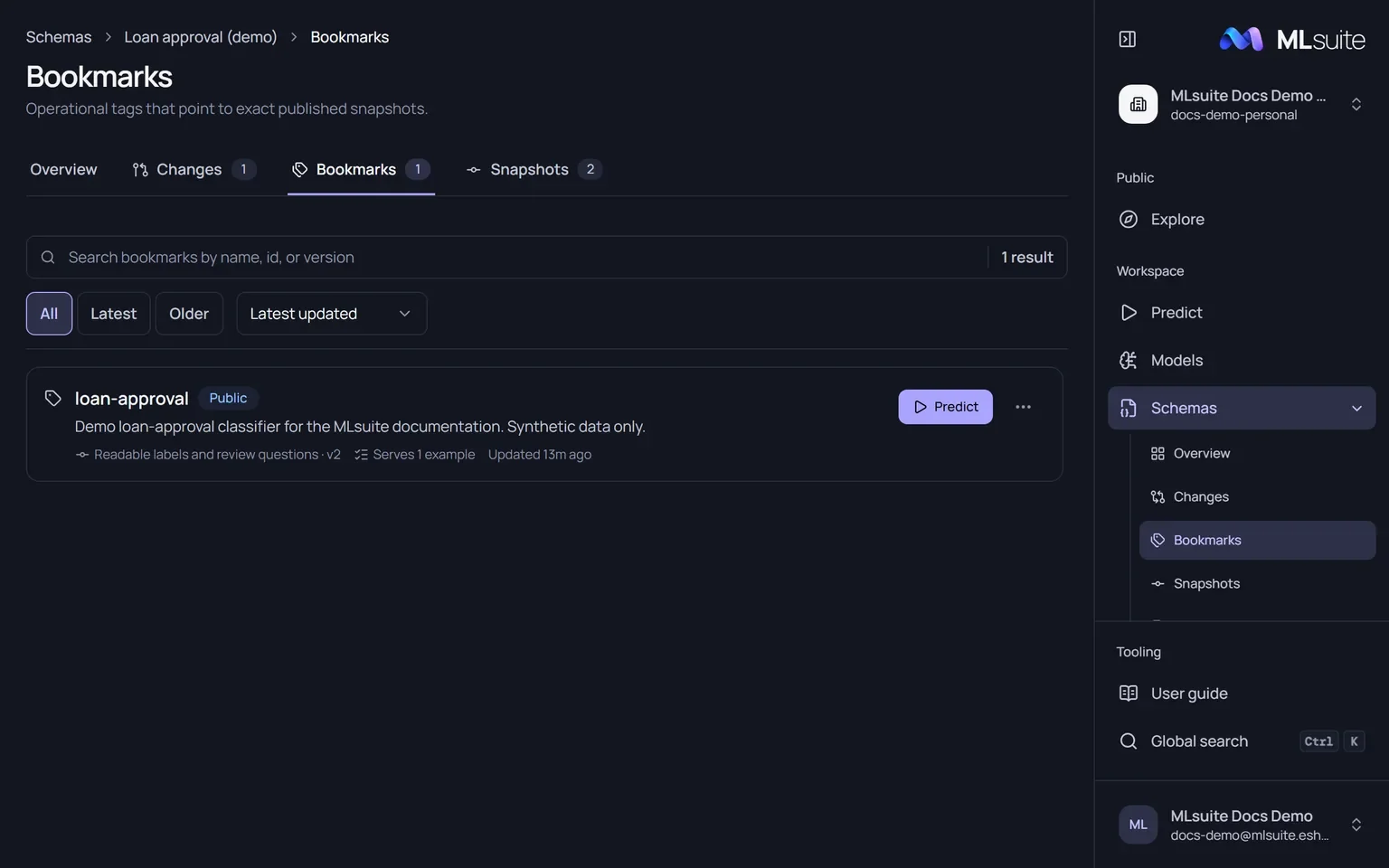Viewport: 1389px width, 868px height.
Task: Click the ML user avatar
Action: (x=1139, y=825)
